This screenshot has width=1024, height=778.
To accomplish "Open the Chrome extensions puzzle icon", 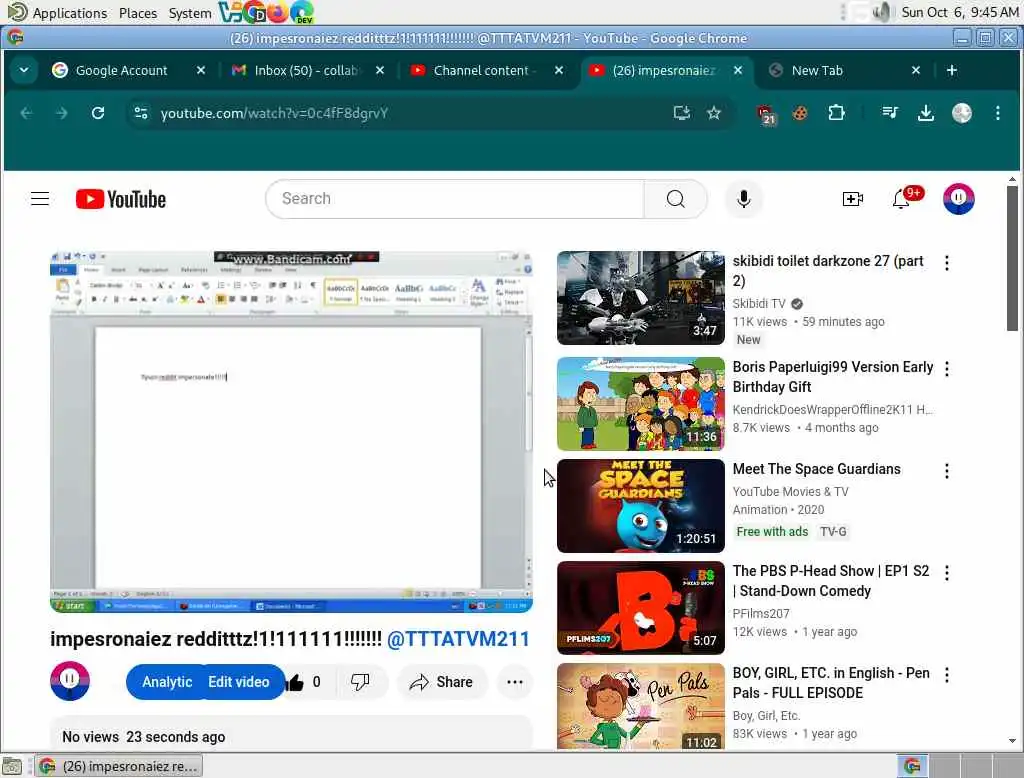I will (x=837, y=113).
